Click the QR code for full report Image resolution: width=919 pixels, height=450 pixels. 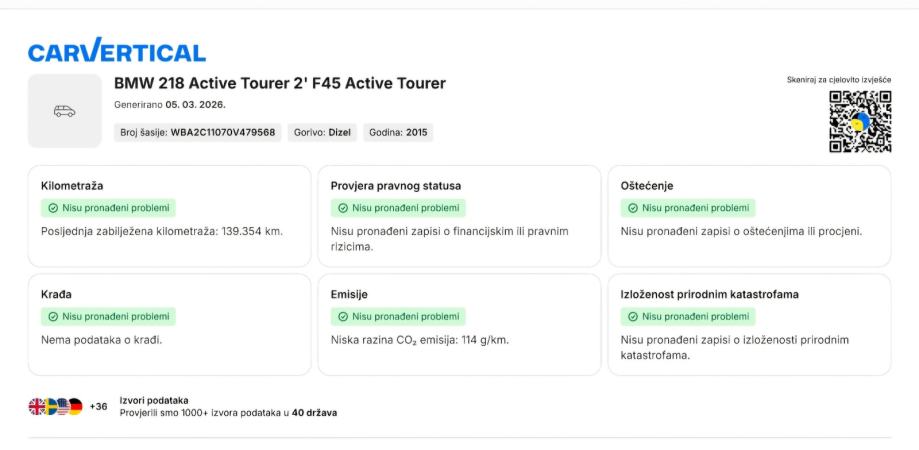click(859, 122)
